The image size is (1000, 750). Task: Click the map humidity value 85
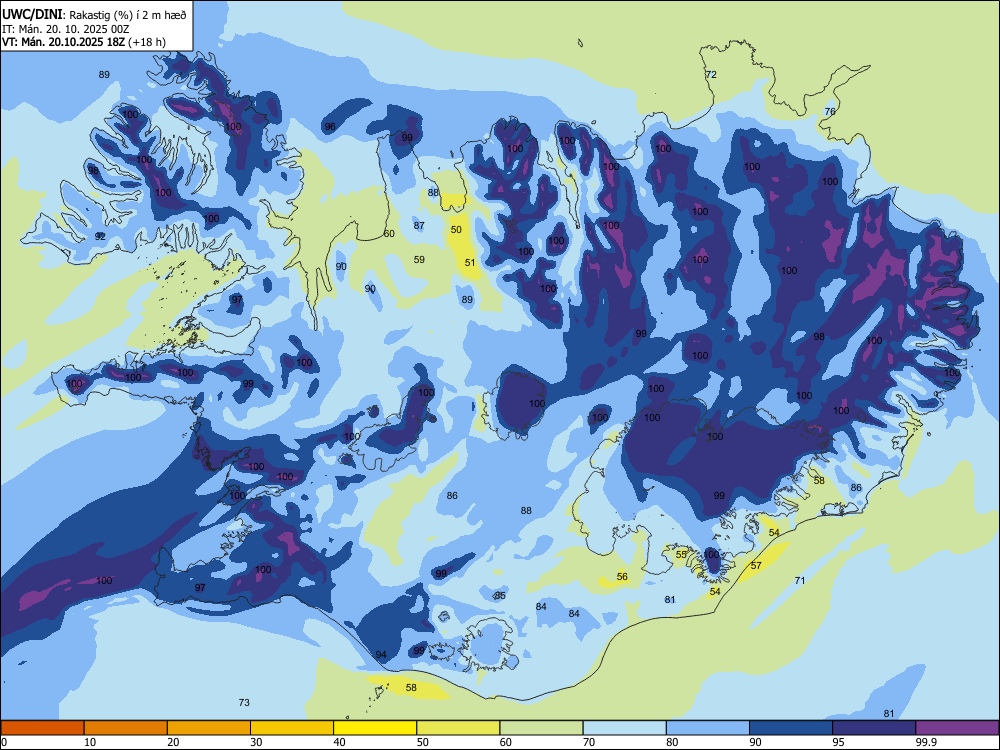(500, 596)
